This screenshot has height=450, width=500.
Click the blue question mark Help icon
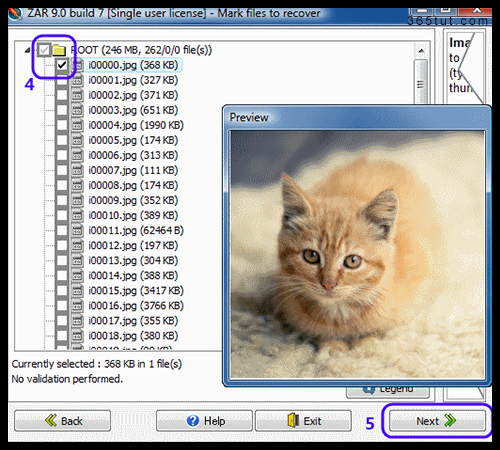click(193, 421)
